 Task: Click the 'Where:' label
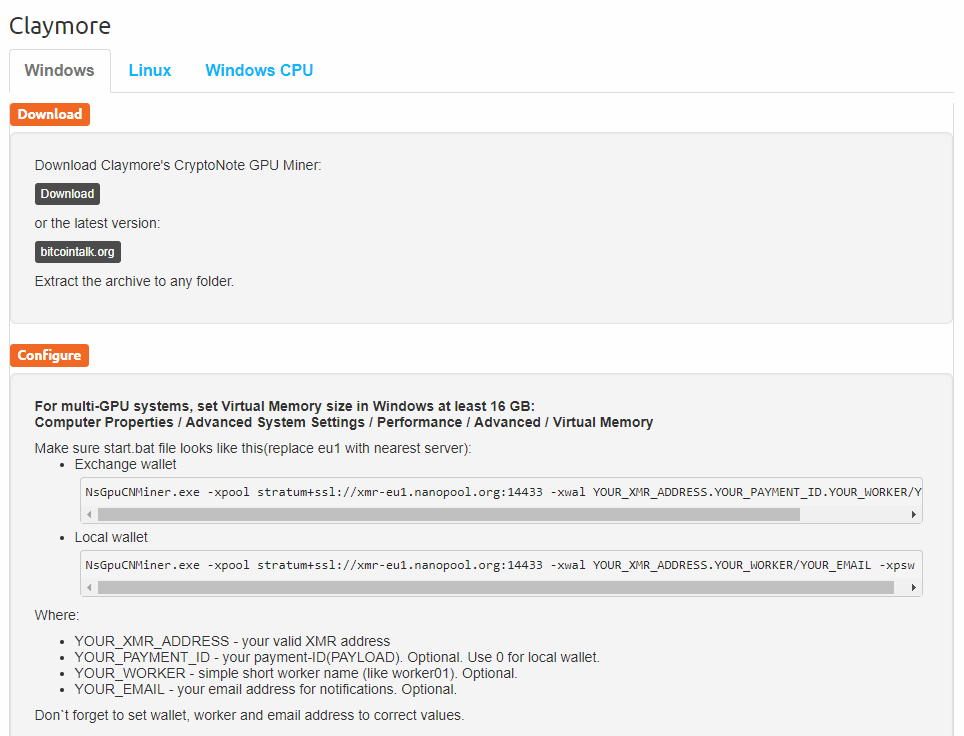[57, 615]
